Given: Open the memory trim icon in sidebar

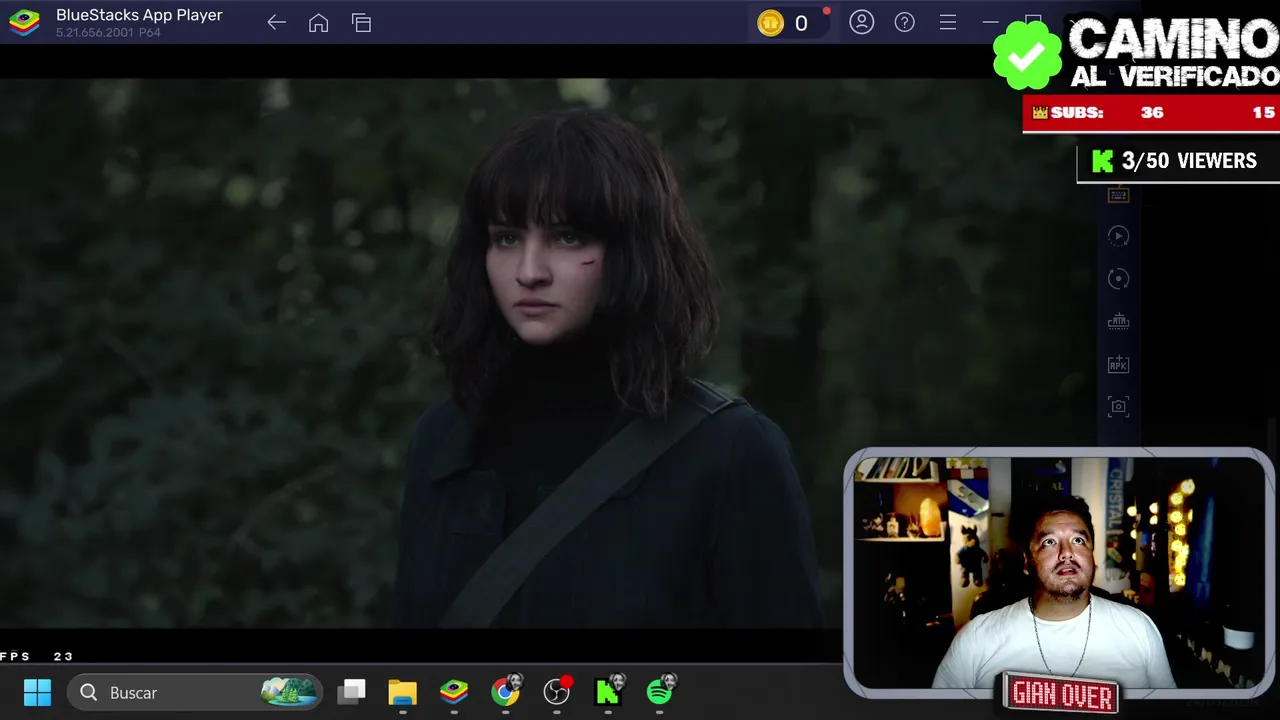Looking at the screenshot, I should tap(1118, 321).
